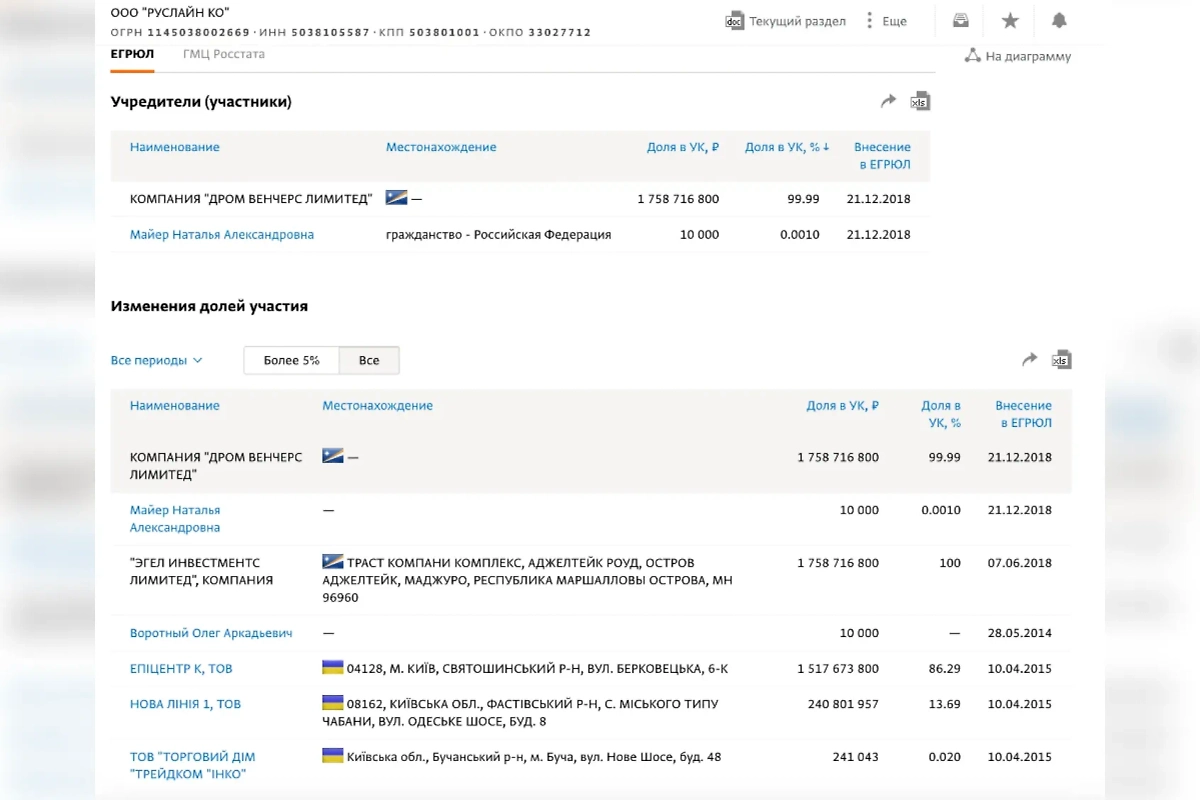Open 'Майер Наталья Александровна' link in founders
Screen dimensions: 1200x800
[221, 235]
